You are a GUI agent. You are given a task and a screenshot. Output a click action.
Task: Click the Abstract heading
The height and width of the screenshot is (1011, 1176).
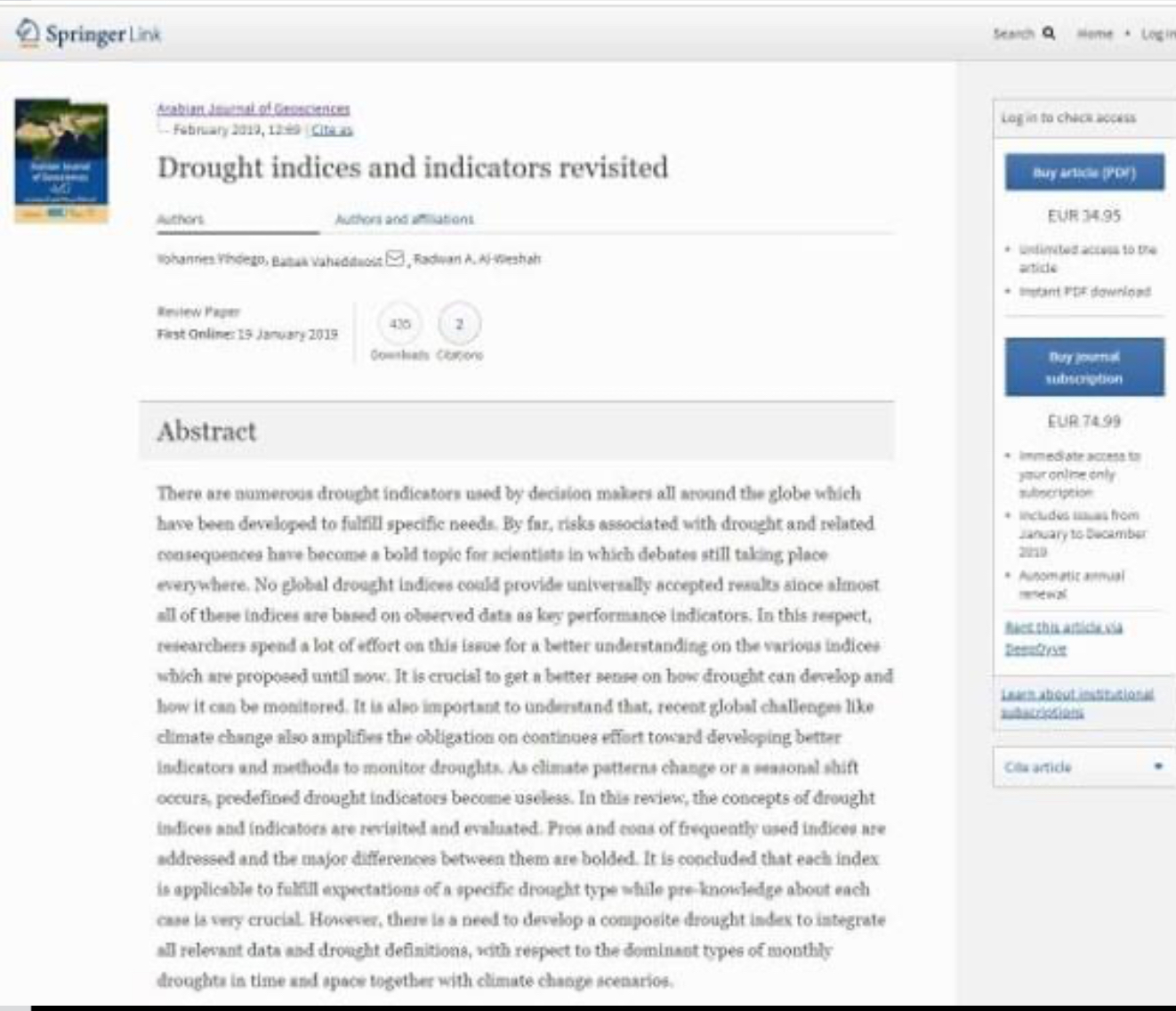coord(206,432)
